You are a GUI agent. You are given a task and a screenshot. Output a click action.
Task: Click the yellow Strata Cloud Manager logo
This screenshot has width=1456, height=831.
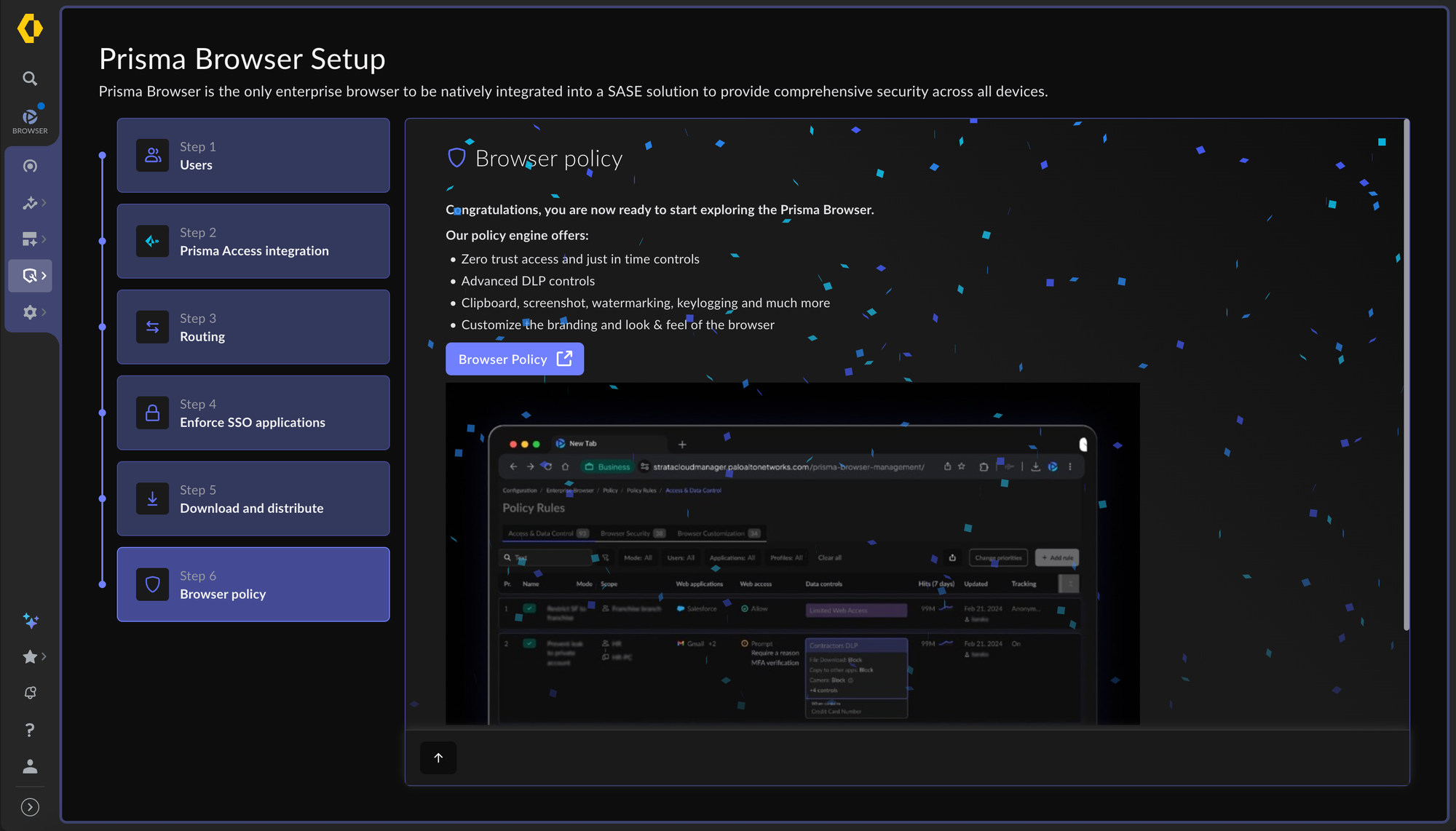tap(30, 28)
